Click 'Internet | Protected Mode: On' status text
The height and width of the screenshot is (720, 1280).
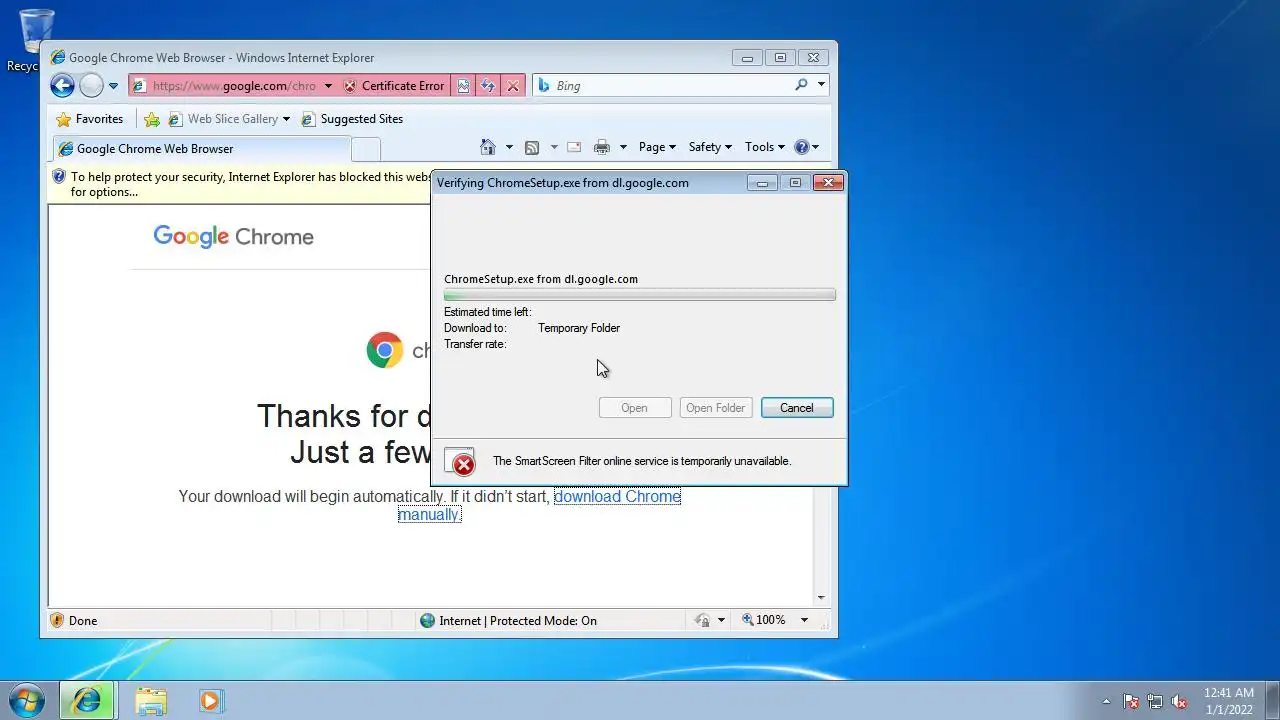[518, 621]
